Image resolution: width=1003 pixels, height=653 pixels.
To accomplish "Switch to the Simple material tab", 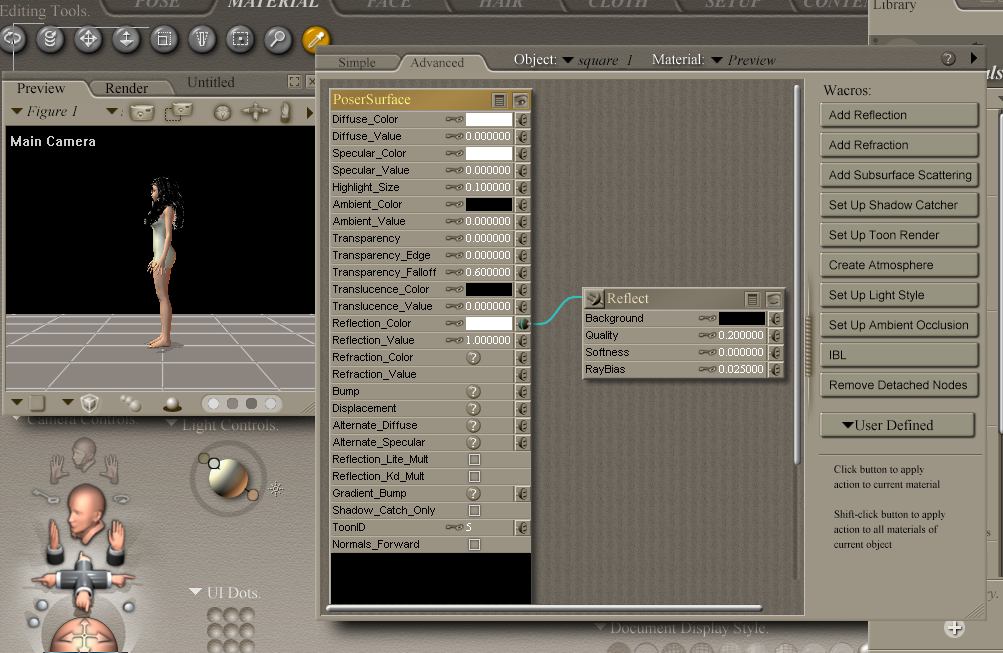I will 357,62.
